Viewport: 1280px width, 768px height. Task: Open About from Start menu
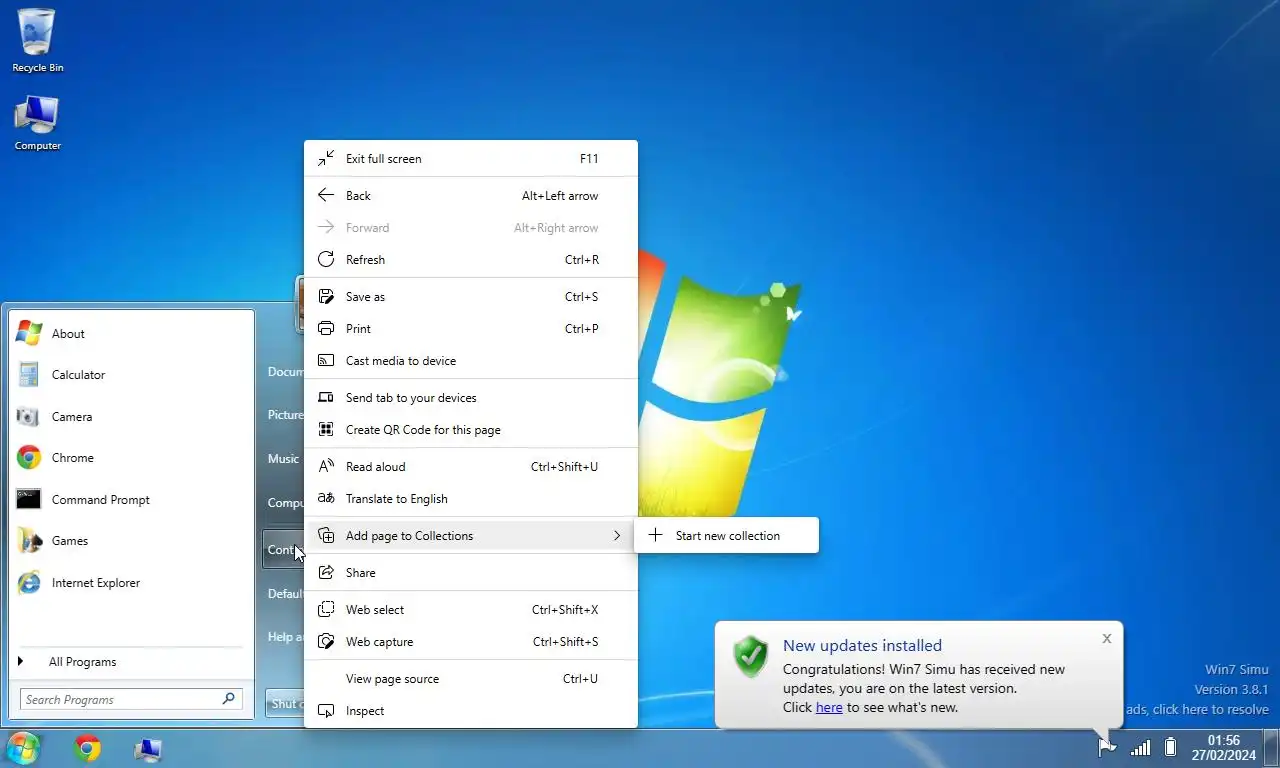[x=131, y=334]
